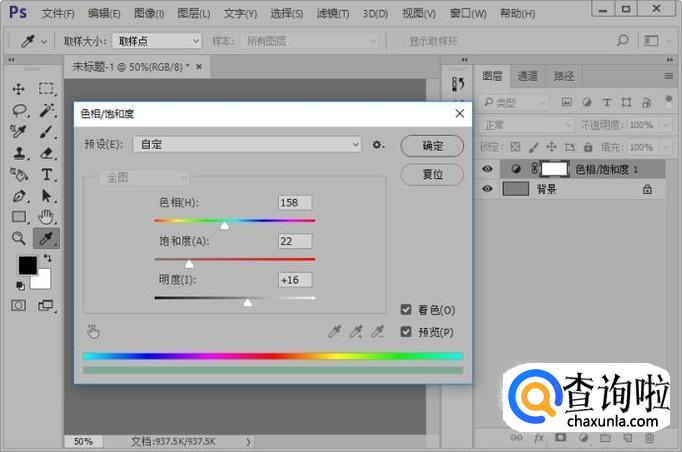Select the Clone Stamp tool
The width and height of the screenshot is (682, 452).
tap(19, 153)
